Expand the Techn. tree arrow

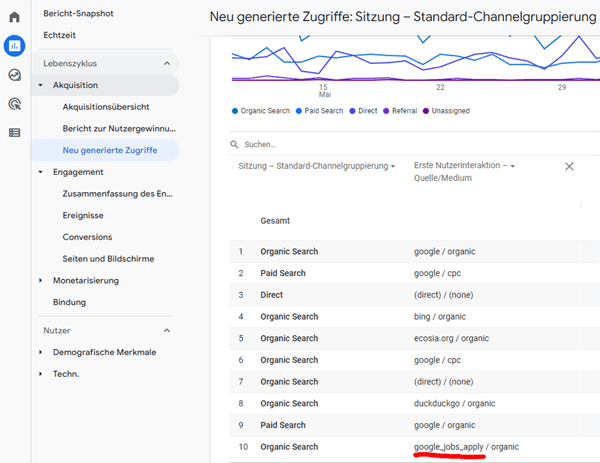tap(41, 374)
